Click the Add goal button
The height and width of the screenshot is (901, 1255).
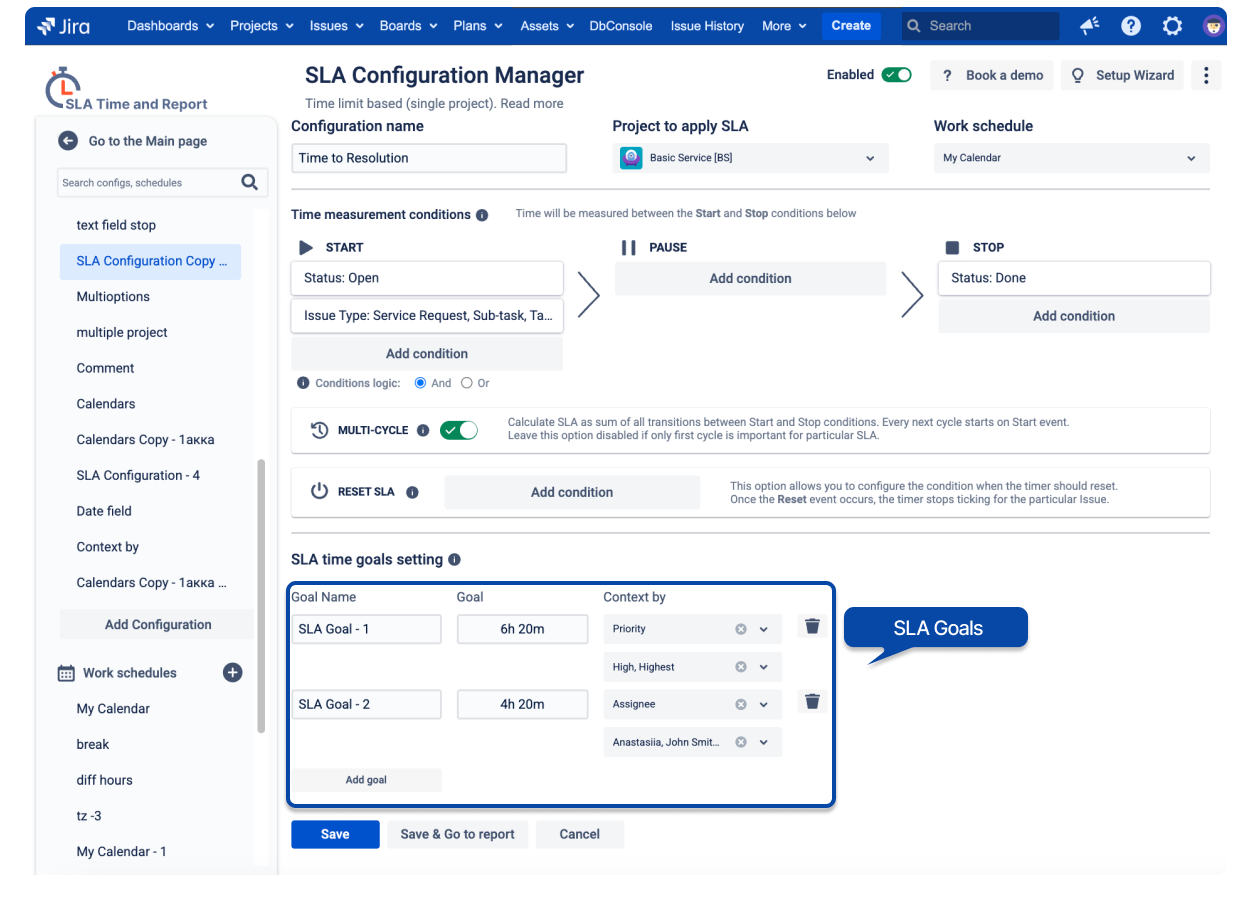(366, 780)
